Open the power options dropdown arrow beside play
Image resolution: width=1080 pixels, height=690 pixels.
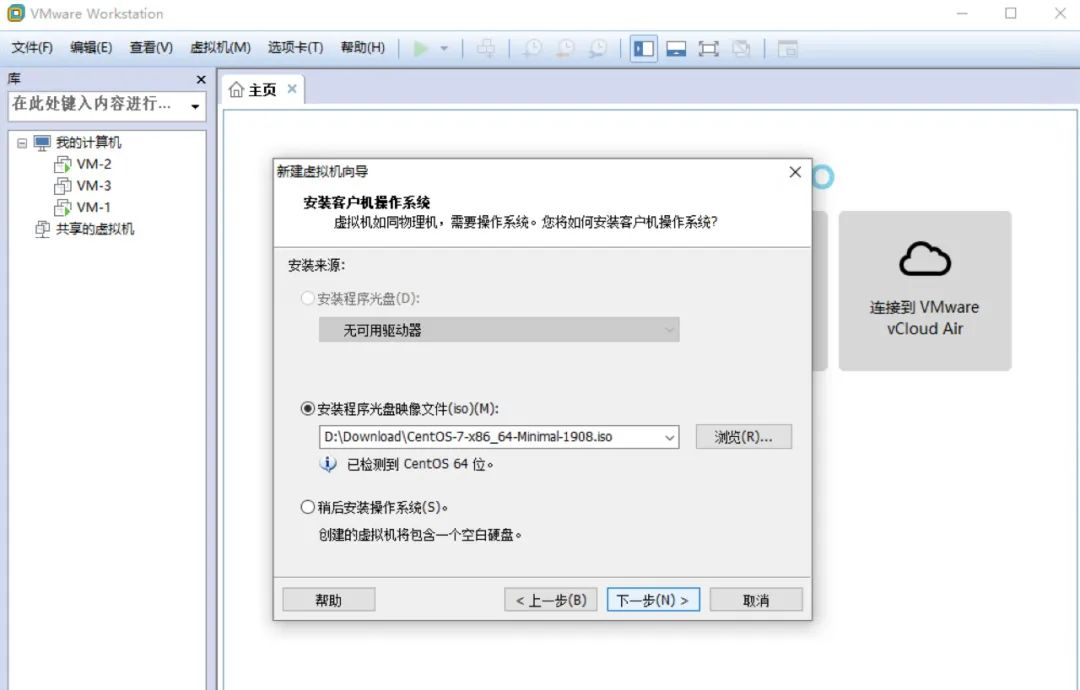click(444, 48)
